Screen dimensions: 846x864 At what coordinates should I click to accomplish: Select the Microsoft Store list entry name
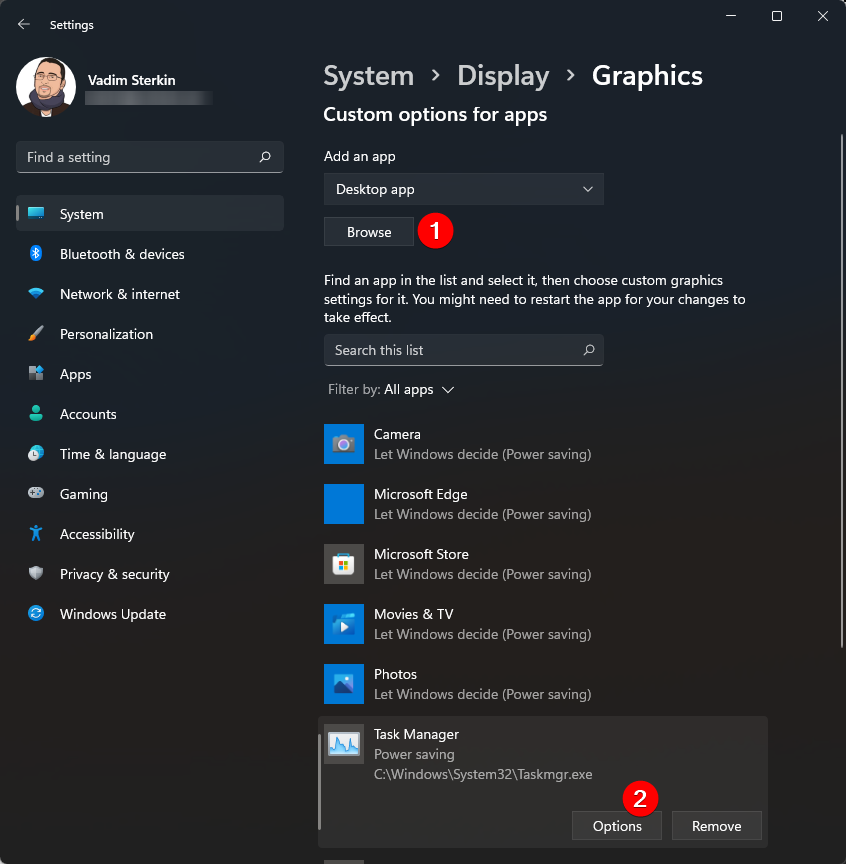click(421, 554)
